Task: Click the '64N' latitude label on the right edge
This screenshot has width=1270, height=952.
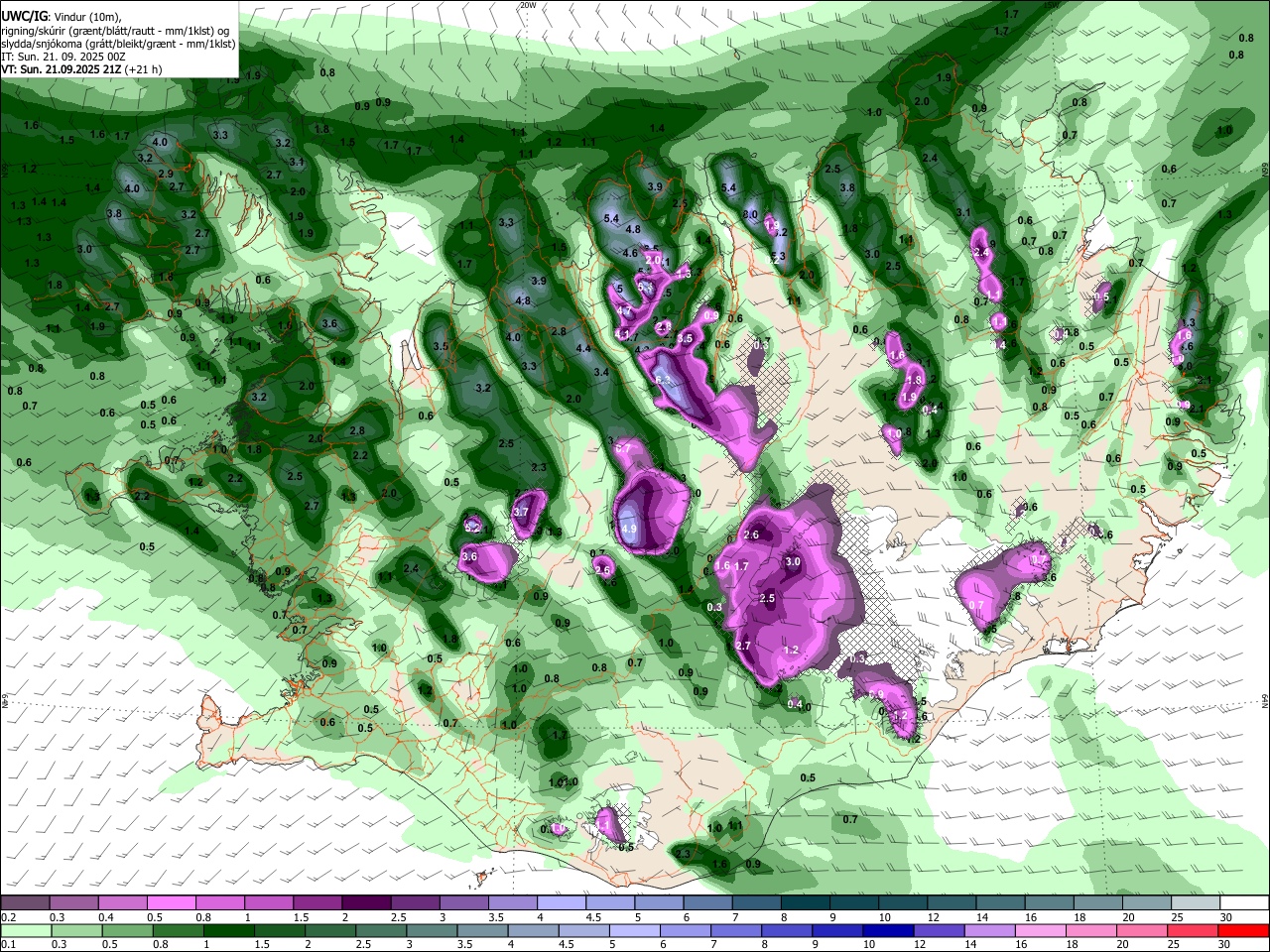Action: (1265, 701)
